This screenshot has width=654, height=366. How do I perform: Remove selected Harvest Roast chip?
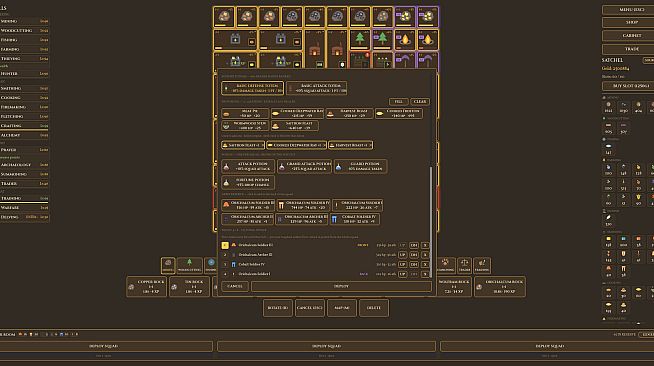pos(350,145)
